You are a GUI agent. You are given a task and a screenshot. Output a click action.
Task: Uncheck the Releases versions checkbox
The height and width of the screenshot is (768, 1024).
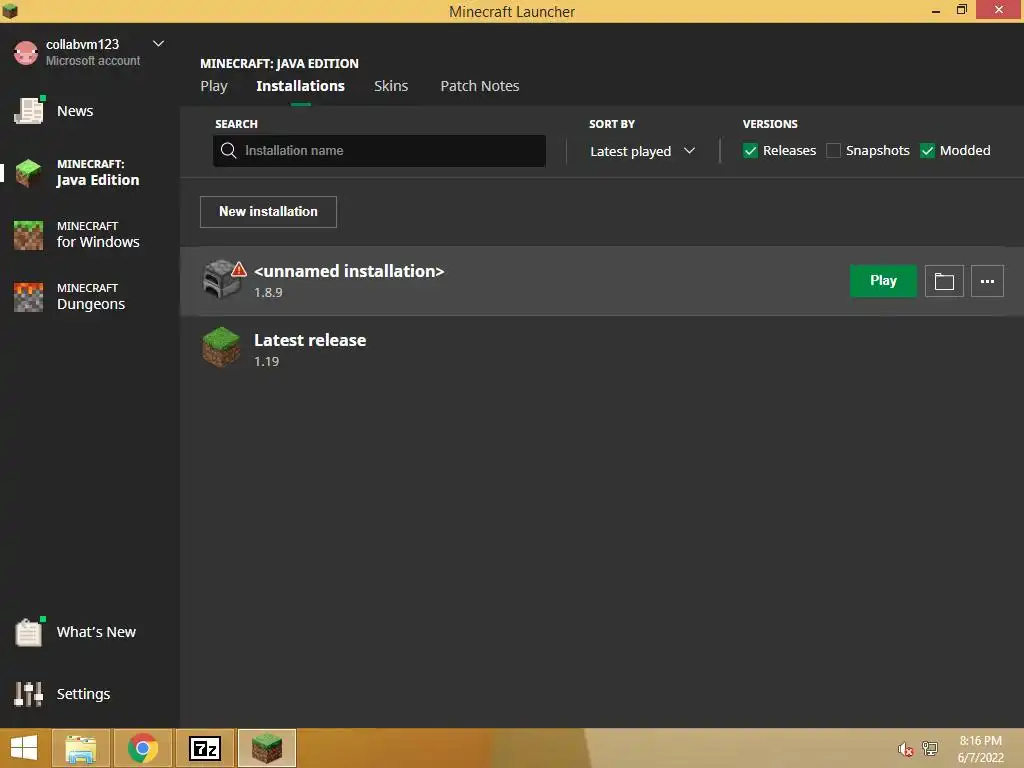[x=750, y=151]
